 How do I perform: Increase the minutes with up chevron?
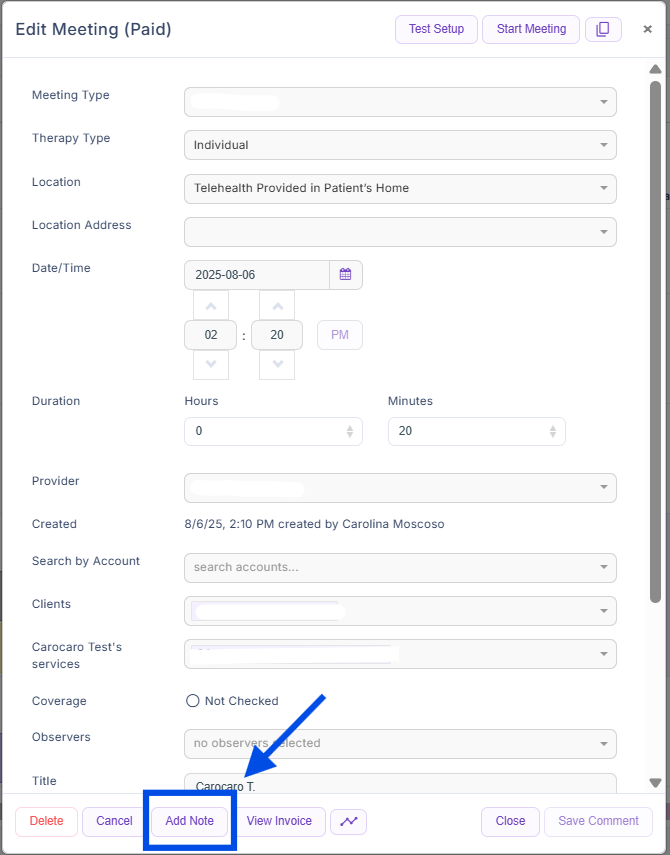(x=277, y=305)
